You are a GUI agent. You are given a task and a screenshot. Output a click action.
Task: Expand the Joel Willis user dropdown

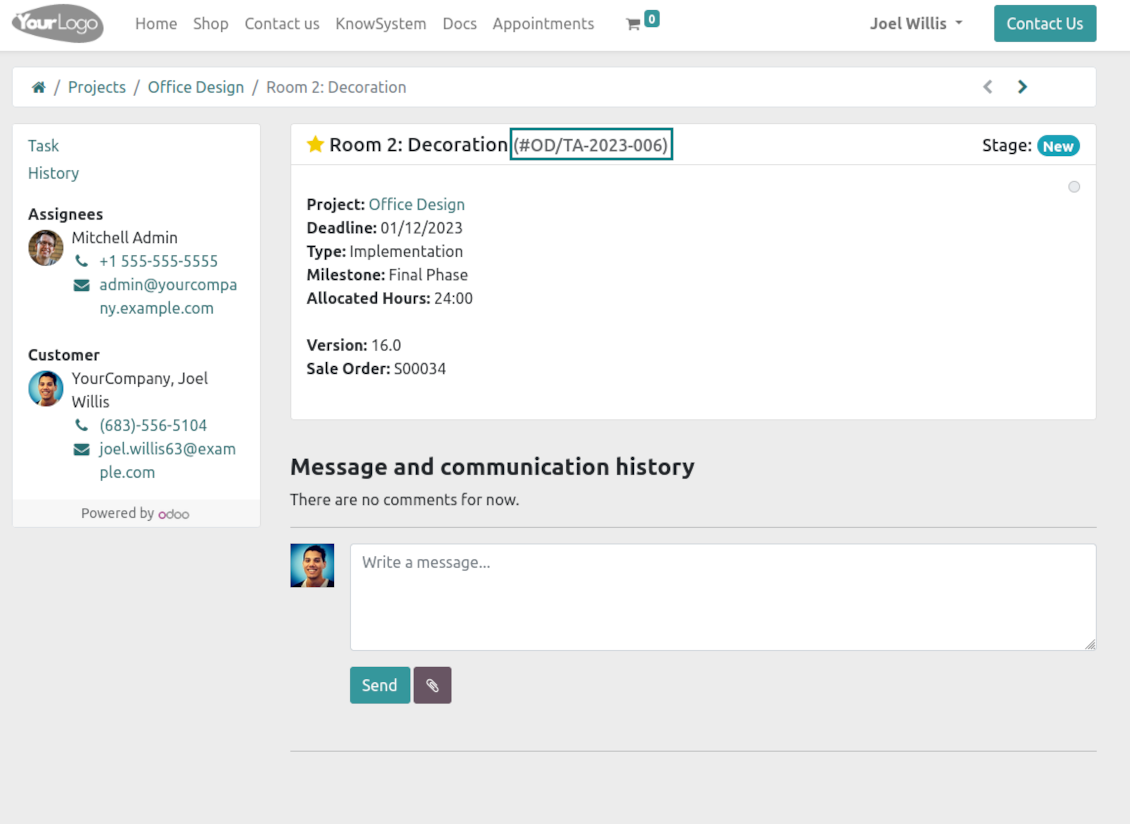tap(916, 24)
